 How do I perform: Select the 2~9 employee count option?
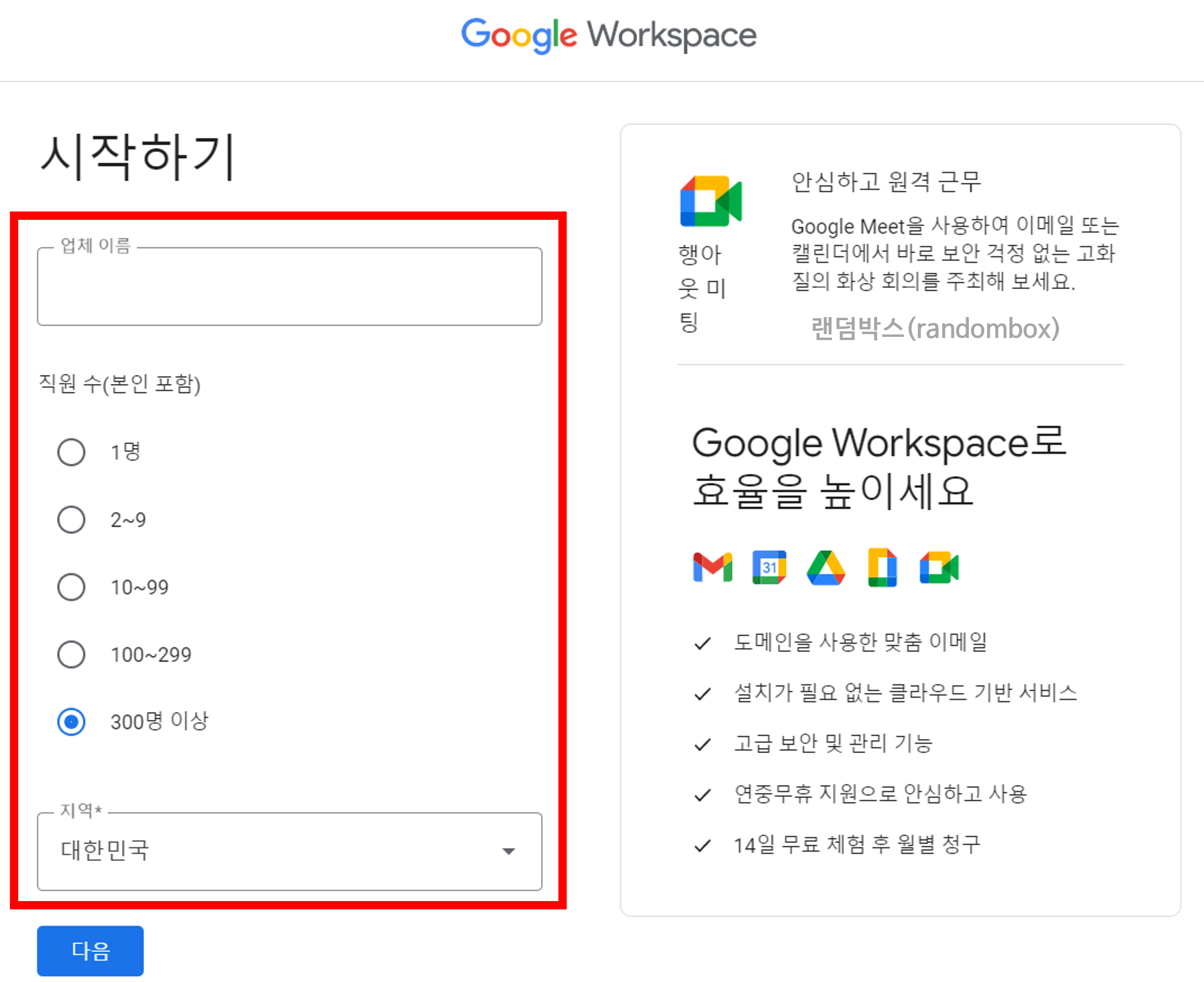click(71, 519)
